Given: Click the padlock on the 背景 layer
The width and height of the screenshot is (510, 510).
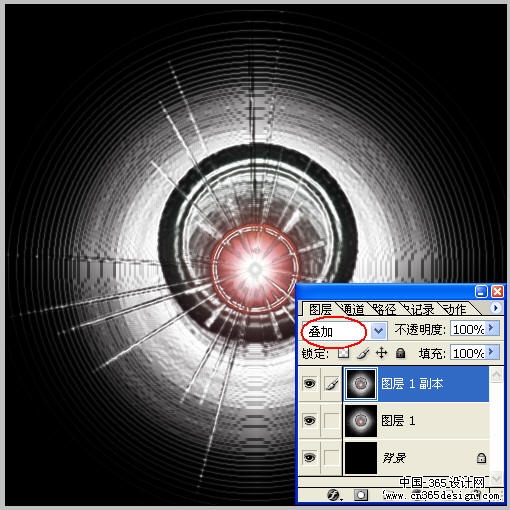Looking at the screenshot, I should [481, 458].
